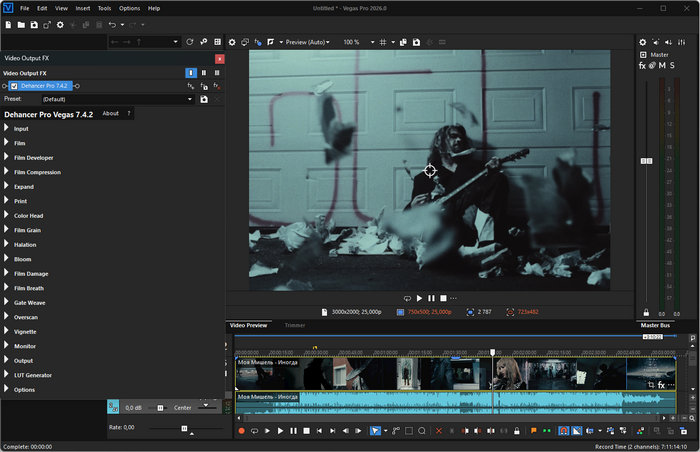This screenshot has width=700, height=452.
Task: Expand the Film section
Action: coord(6,142)
